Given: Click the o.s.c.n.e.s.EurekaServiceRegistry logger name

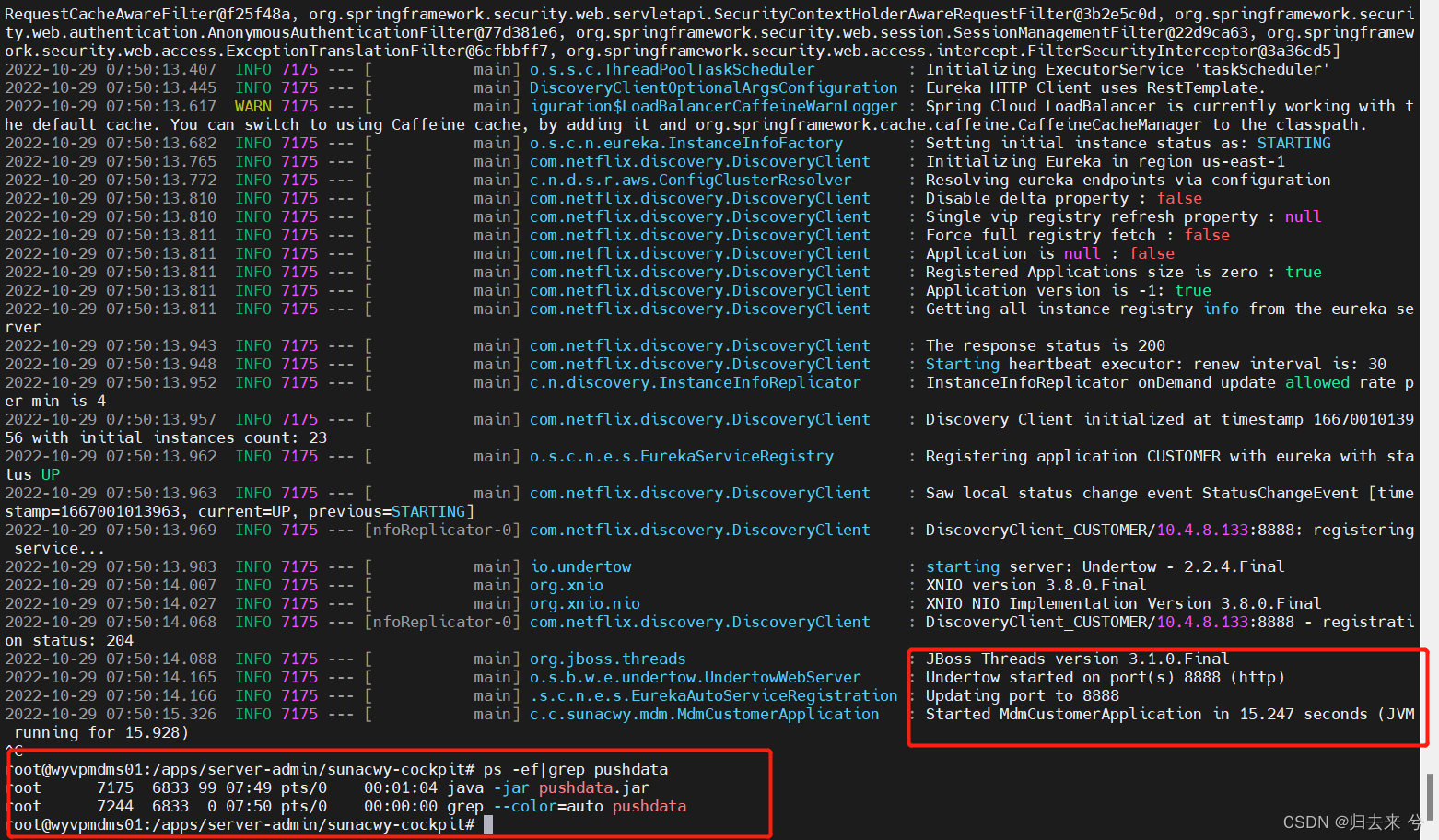Looking at the screenshot, I should pos(681,457).
